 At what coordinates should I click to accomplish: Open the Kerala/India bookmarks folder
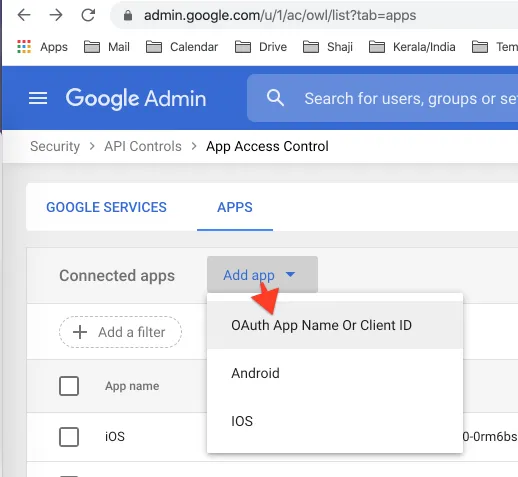coord(412,47)
